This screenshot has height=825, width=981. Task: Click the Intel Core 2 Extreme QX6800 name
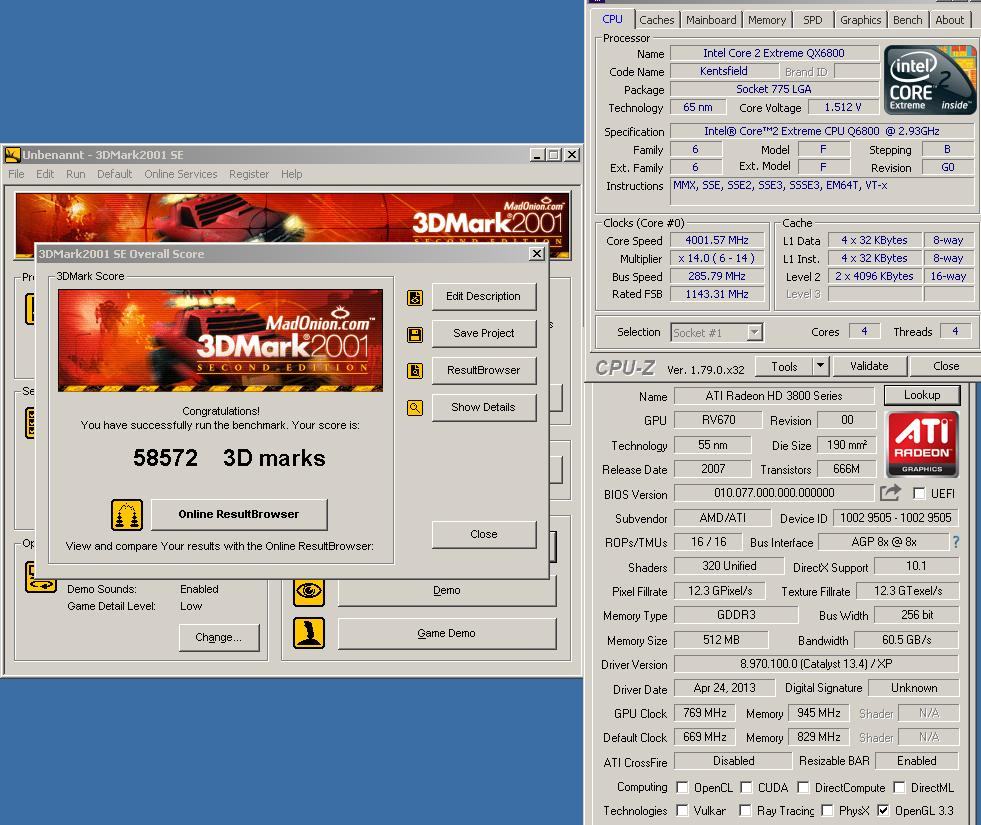774,53
